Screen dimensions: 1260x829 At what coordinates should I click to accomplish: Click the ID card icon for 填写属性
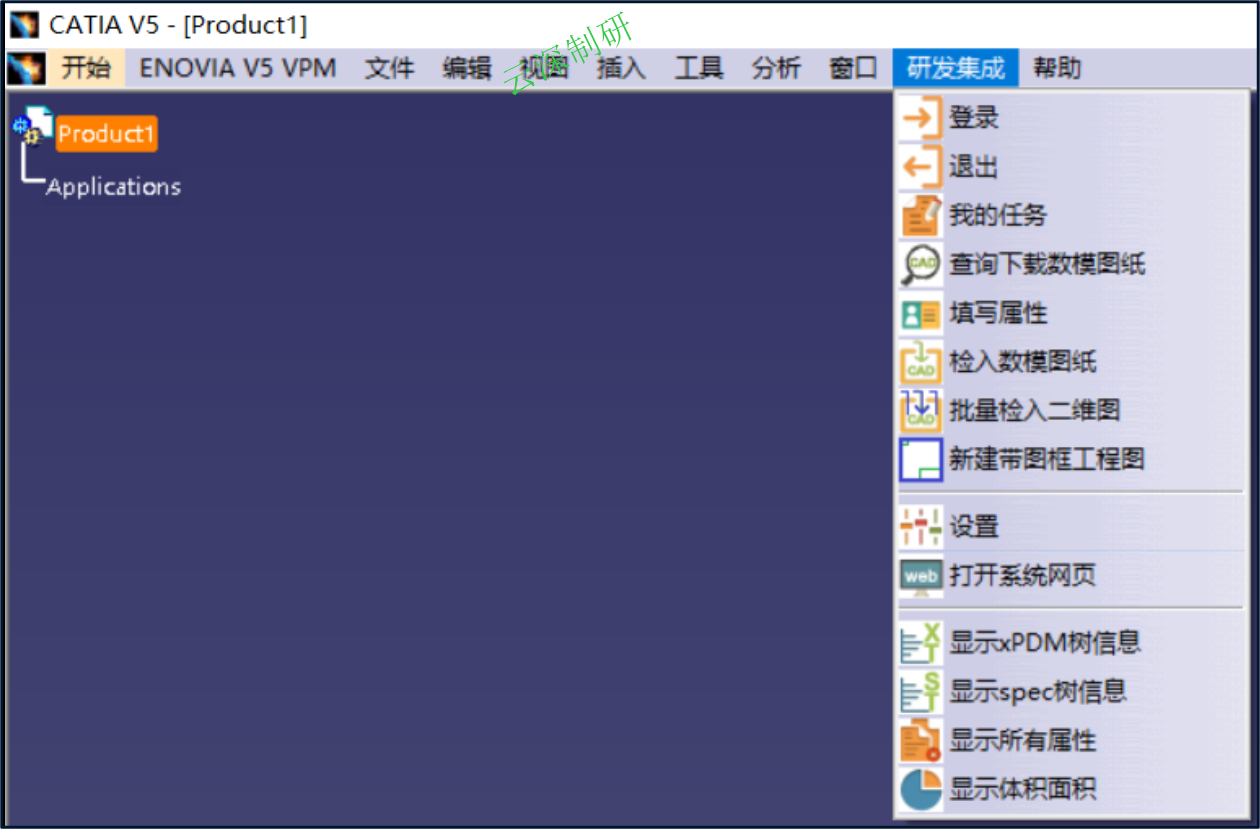[x=921, y=313]
